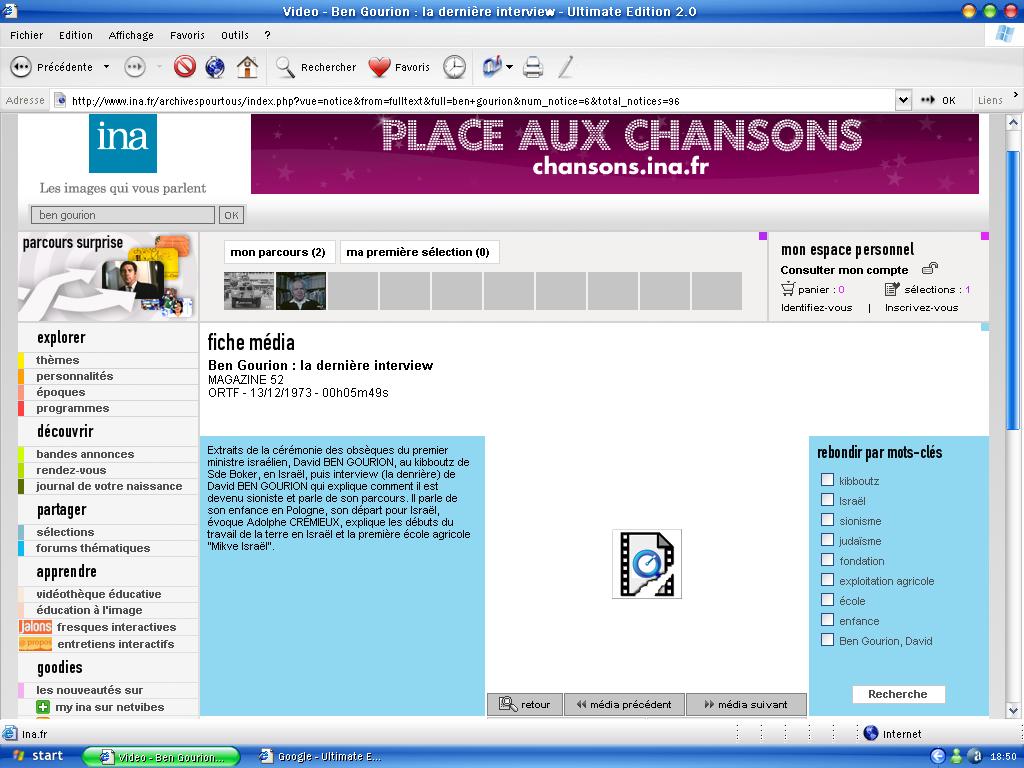Screen dimensions: 1024x768
Task: Expand the Liens toolbar chevron
Action: click(x=1016, y=95)
